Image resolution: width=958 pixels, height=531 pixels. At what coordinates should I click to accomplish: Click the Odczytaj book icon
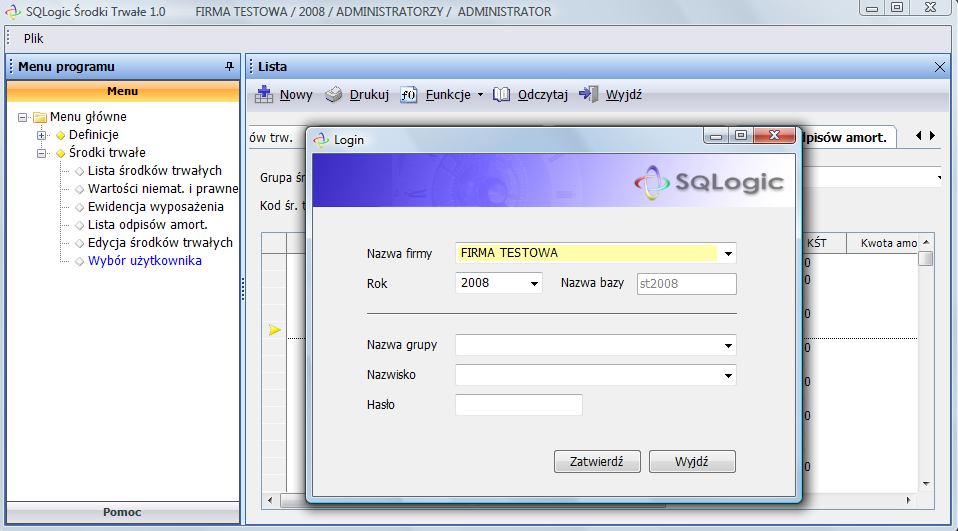(502, 95)
